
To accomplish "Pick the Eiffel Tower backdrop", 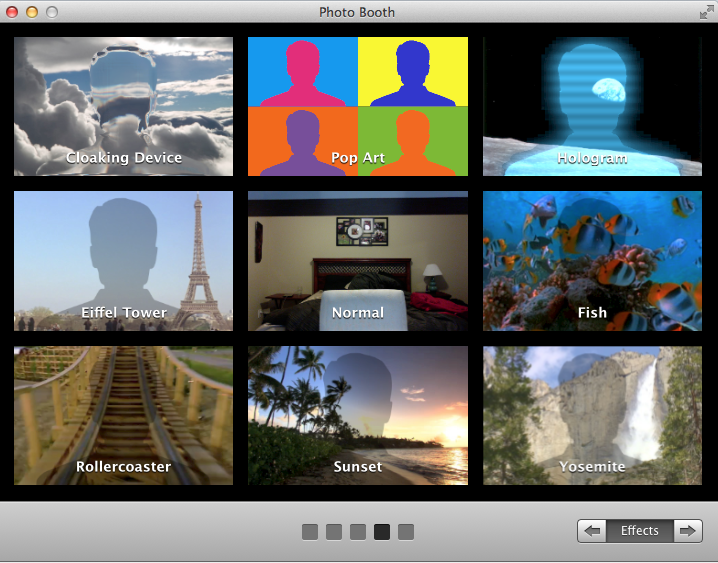I will (123, 261).
